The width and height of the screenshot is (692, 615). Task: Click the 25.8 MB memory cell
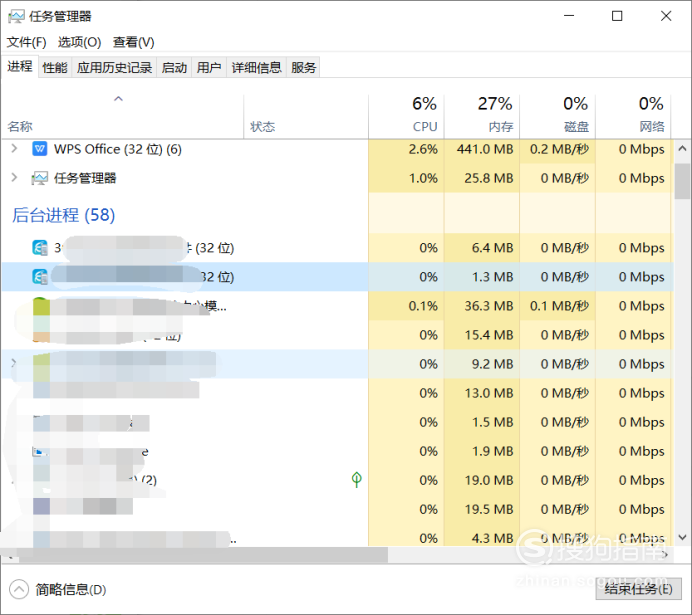click(x=481, y=178)
